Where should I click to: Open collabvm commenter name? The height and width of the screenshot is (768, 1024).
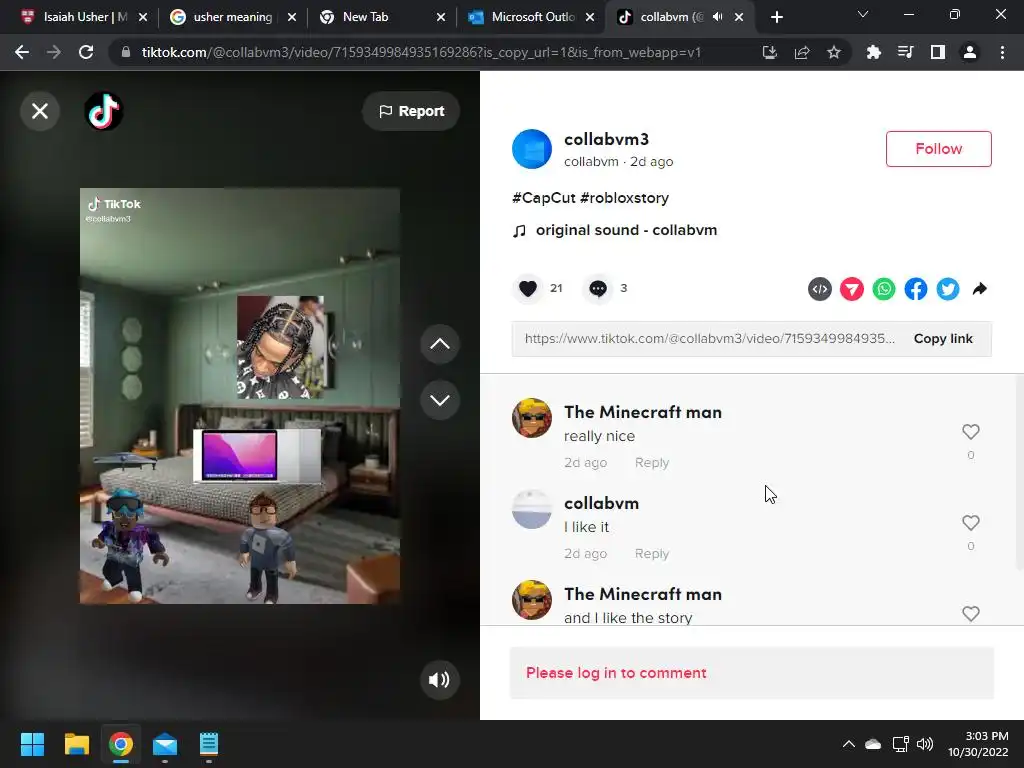(601, 503)
